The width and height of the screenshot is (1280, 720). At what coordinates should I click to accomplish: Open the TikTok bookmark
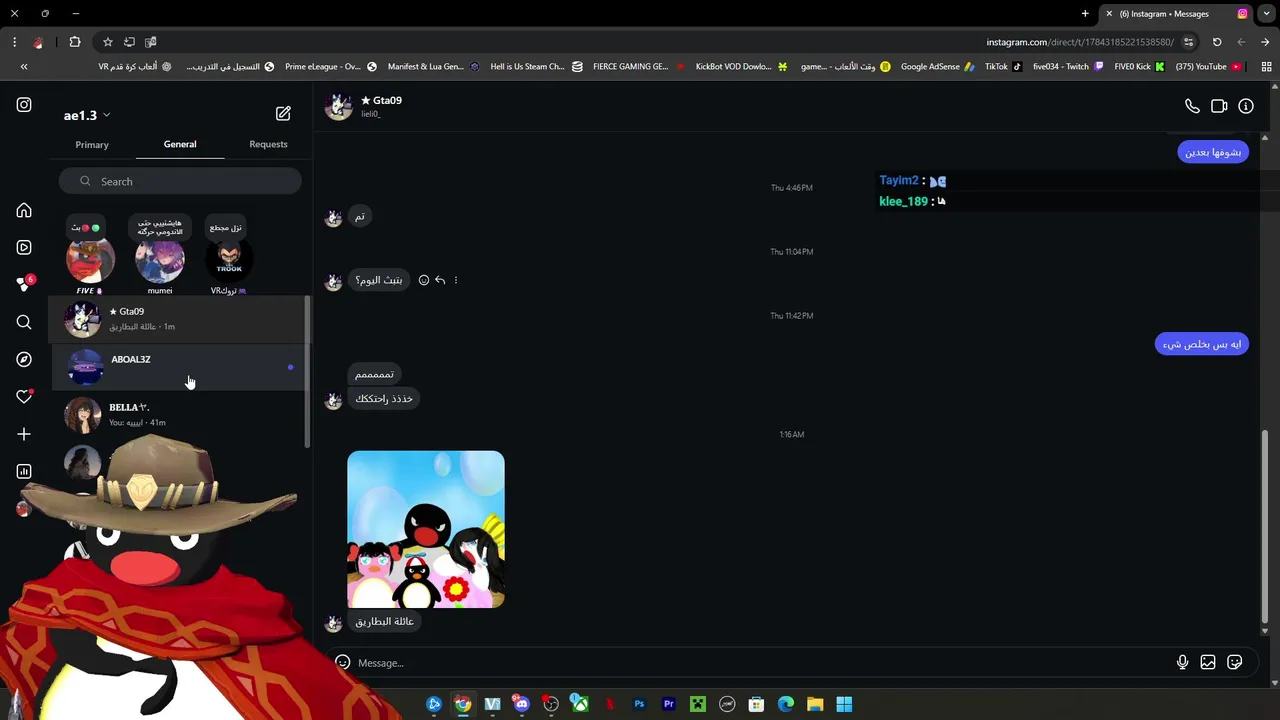1003,67
